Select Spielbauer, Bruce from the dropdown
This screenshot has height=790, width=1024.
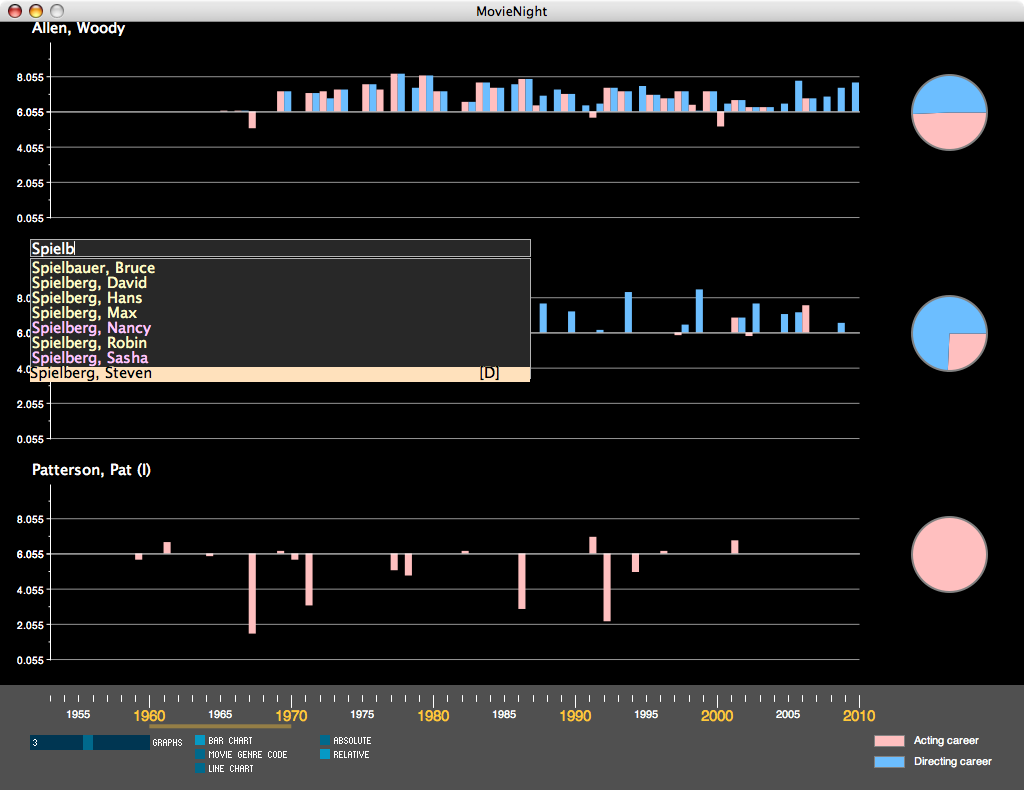click(94, 268)
